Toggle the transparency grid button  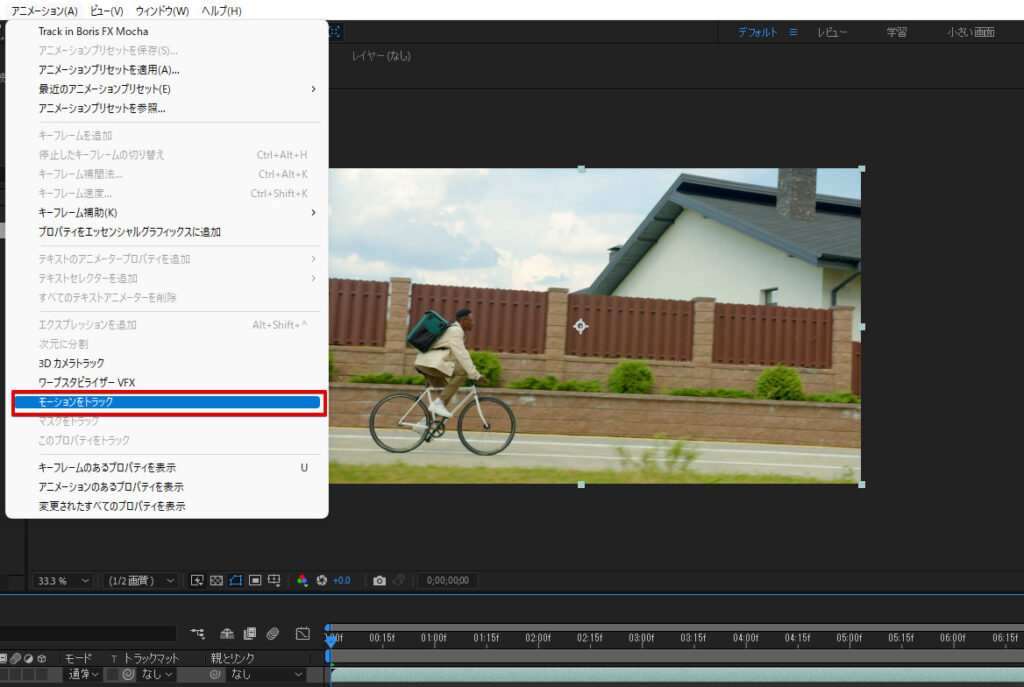coord(216,580)
